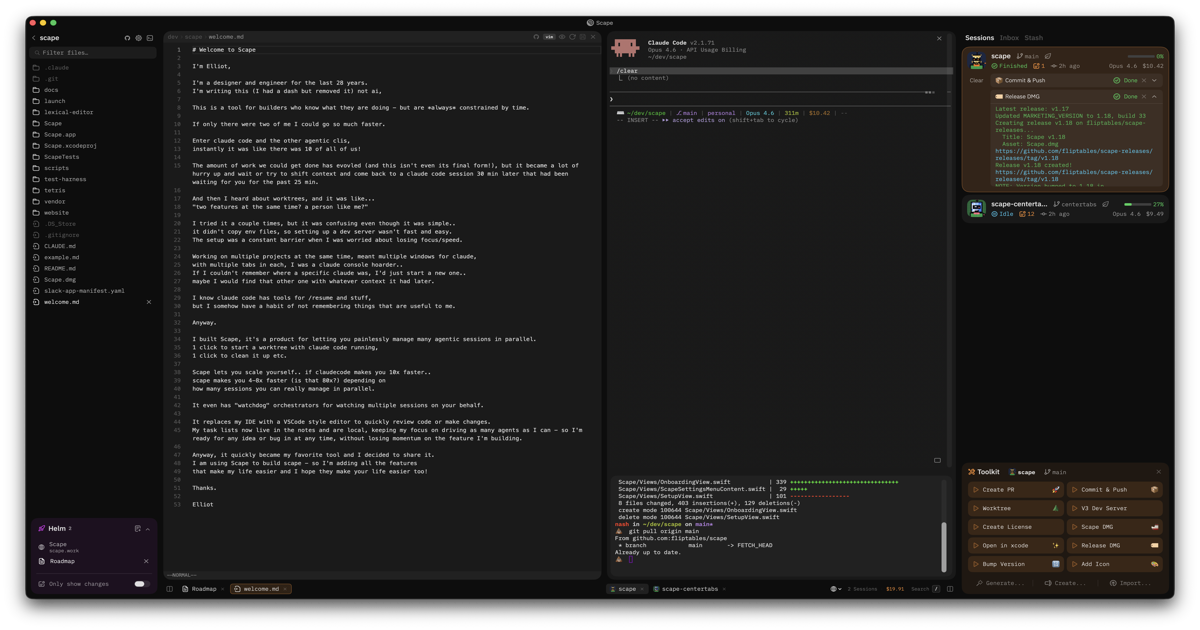The width and height of the screenshot is (1200, 630).
Task: Click the Helm panel icon at bottom left
Action: 42,528
